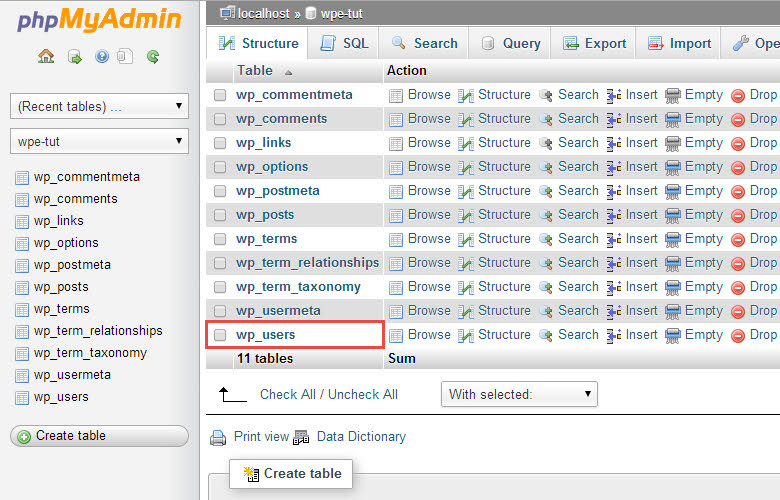Click the phpMyAdmin logo
Image resolution: width=780 pixels, height=500 pixels.
[99, 20]
